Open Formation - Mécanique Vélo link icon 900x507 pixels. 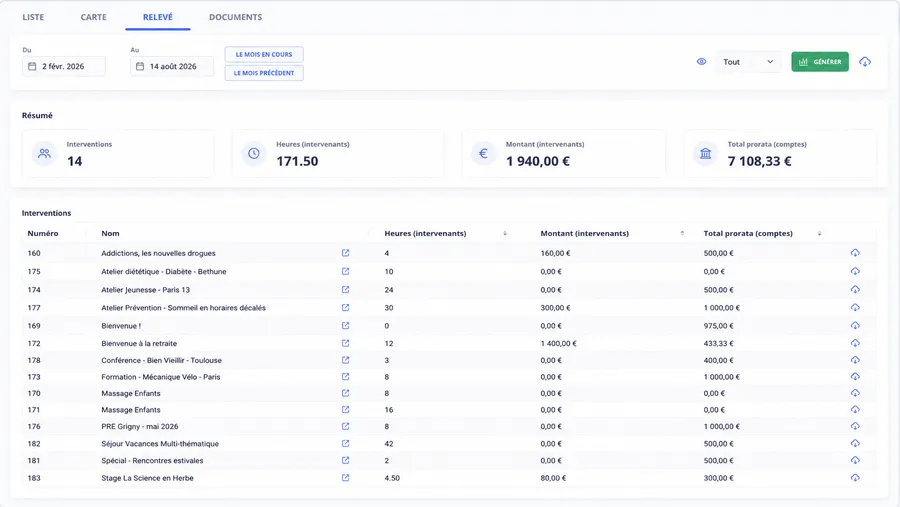pyautogui.click(x=346, y=377)
